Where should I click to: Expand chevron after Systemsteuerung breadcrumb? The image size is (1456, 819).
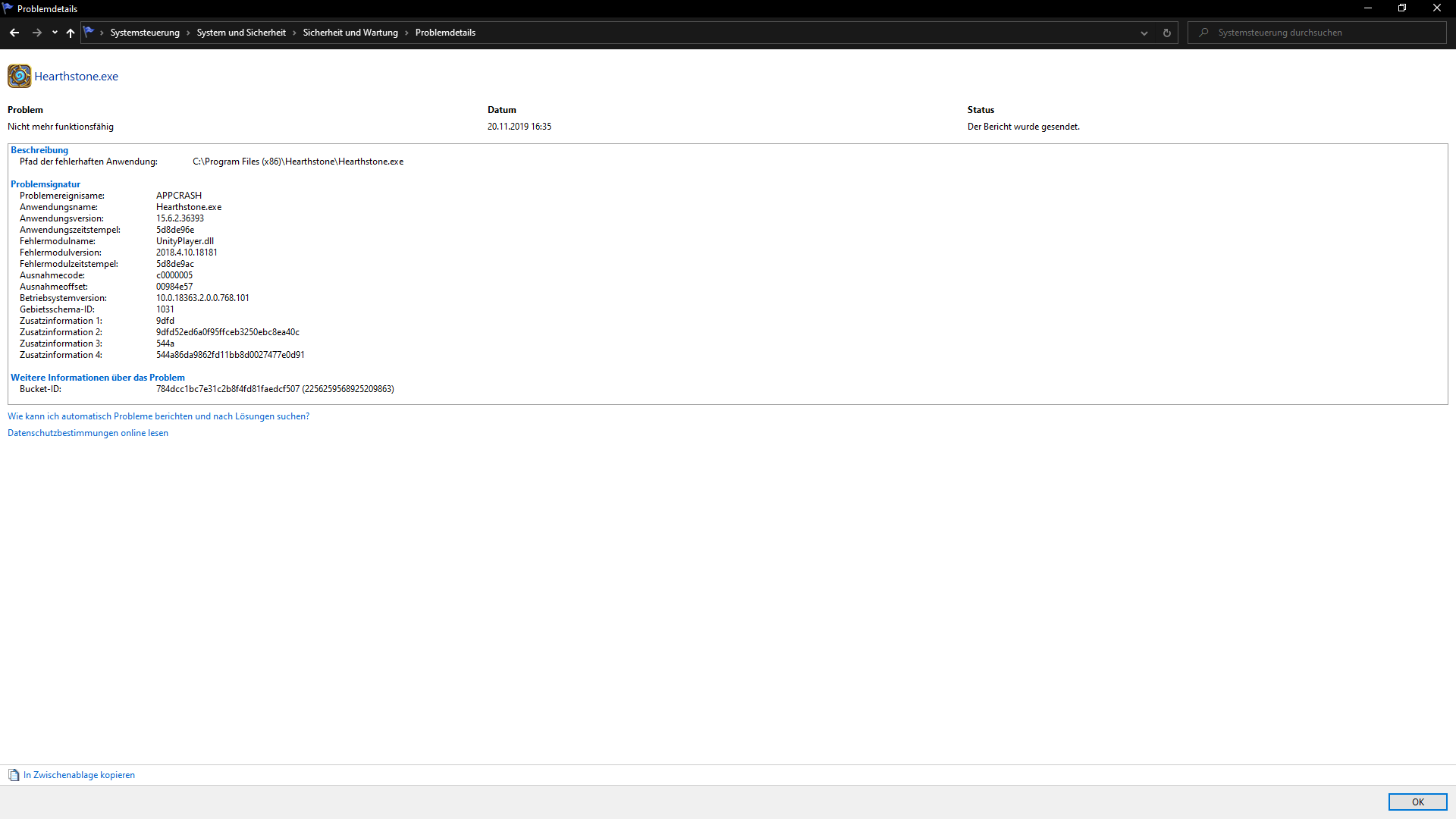click(x=188, y=33)
